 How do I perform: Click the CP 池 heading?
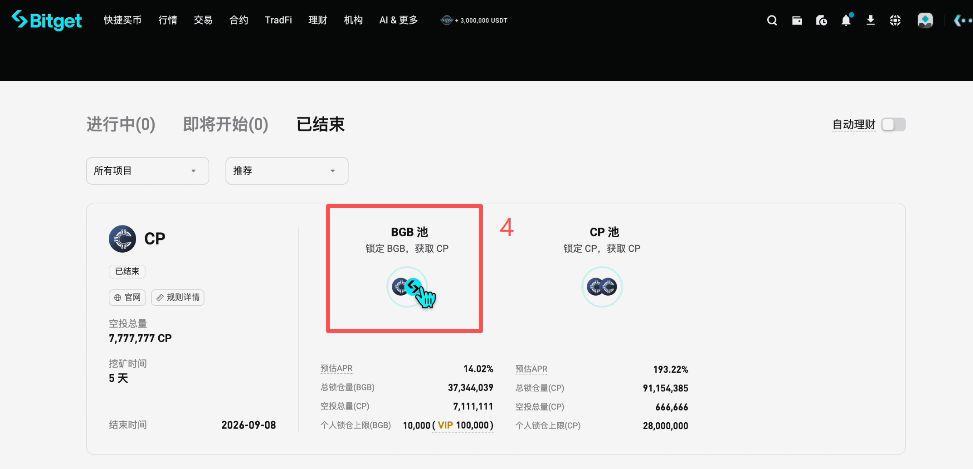point(604,232)
